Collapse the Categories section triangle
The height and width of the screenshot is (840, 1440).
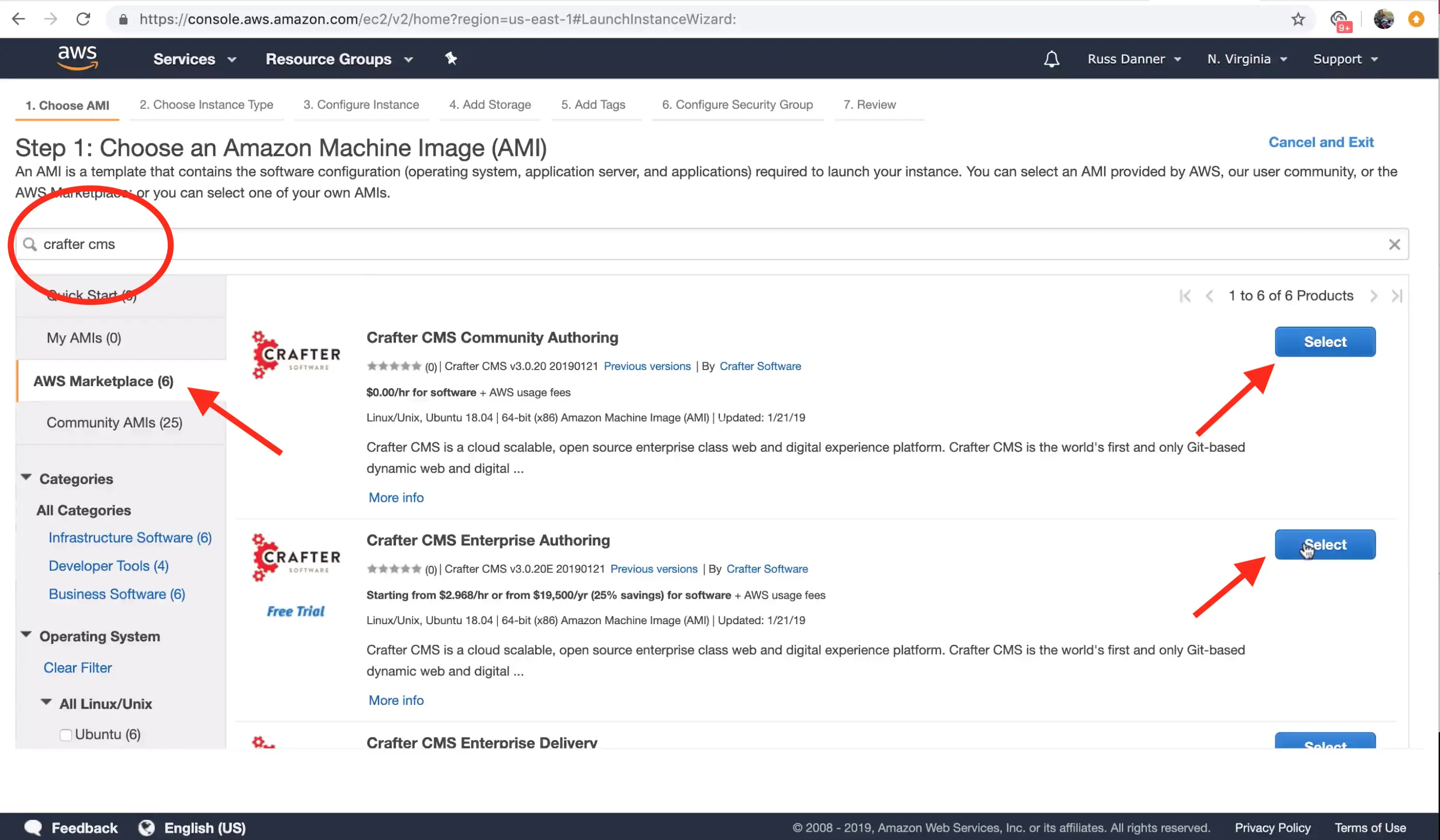(x=26, y=478)
